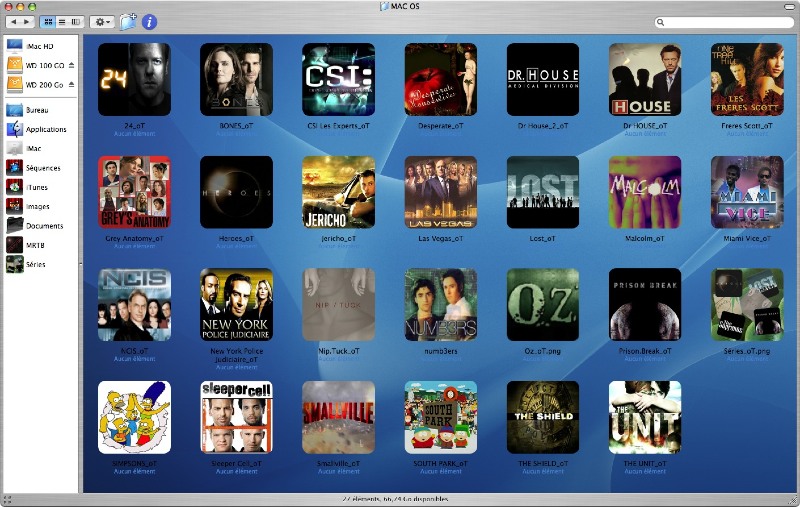Eject the WD 200 Go drive
This screenshot has height=507, width=800.
coord(71,85)
